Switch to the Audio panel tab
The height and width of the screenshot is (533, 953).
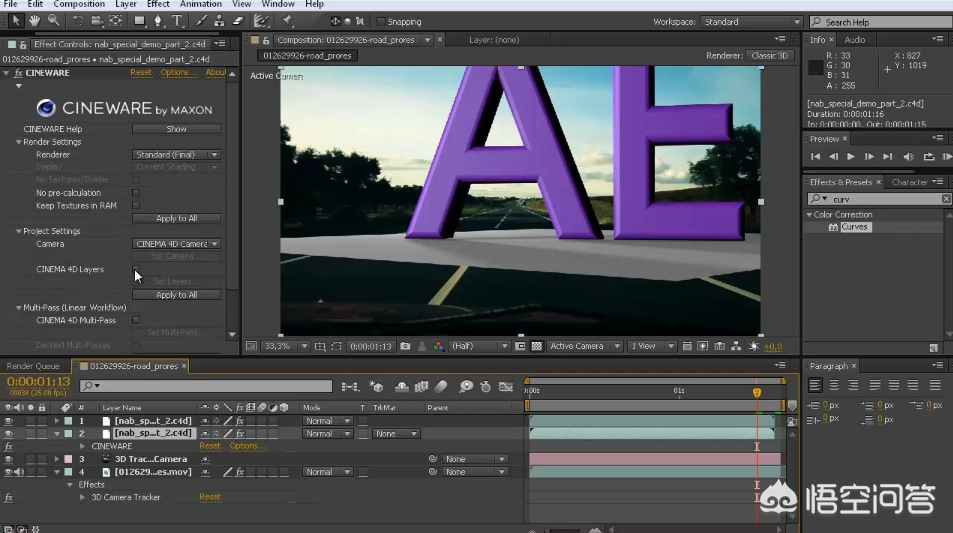[855, 40]
